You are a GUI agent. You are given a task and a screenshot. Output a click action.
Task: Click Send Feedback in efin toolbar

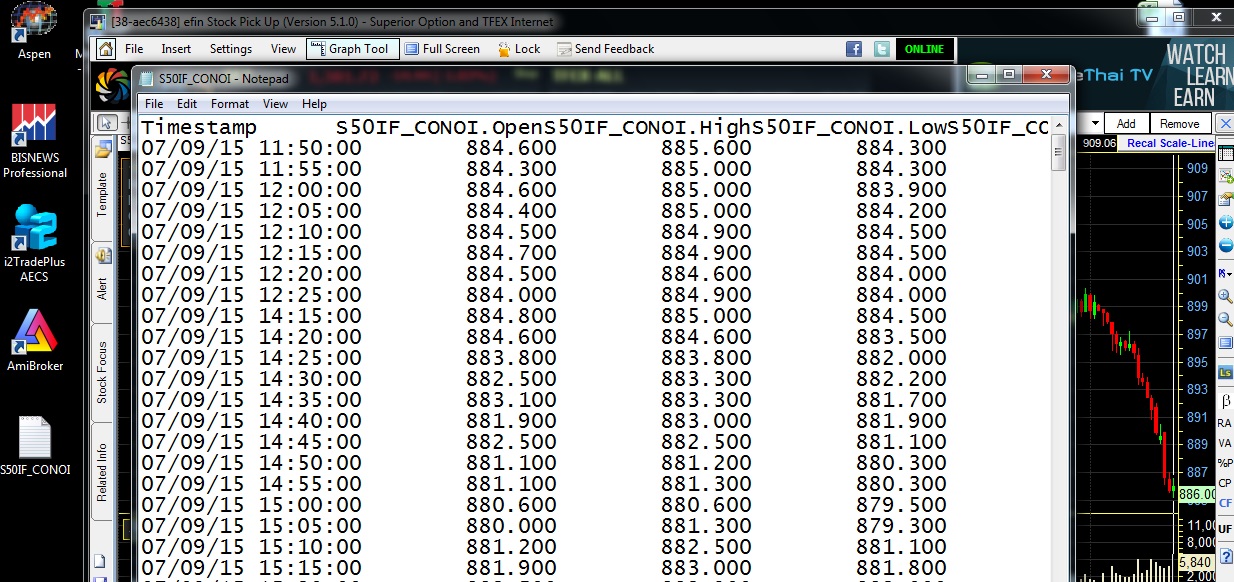coord(605,49)
